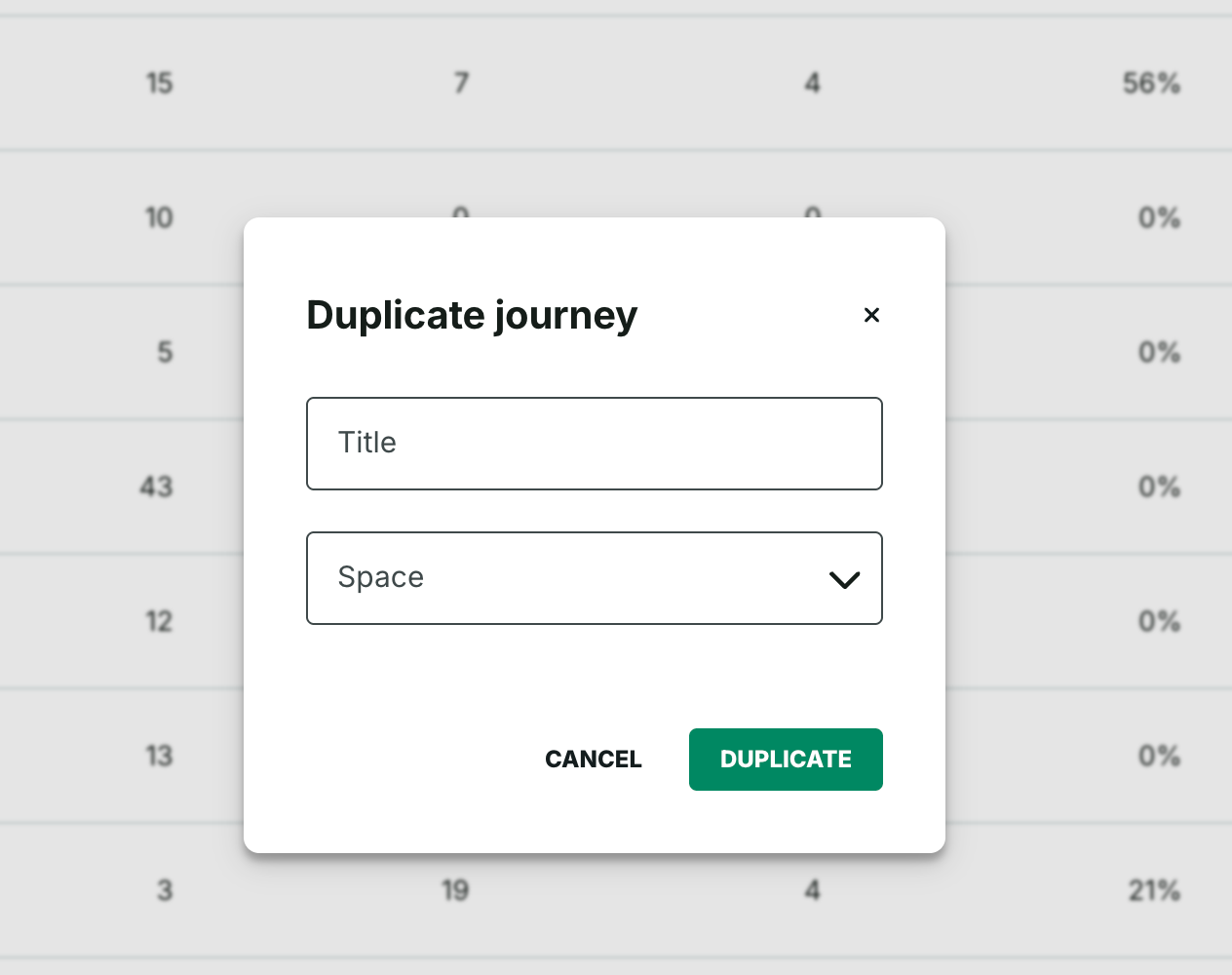Select the cell showing 5

pos(166,352)
